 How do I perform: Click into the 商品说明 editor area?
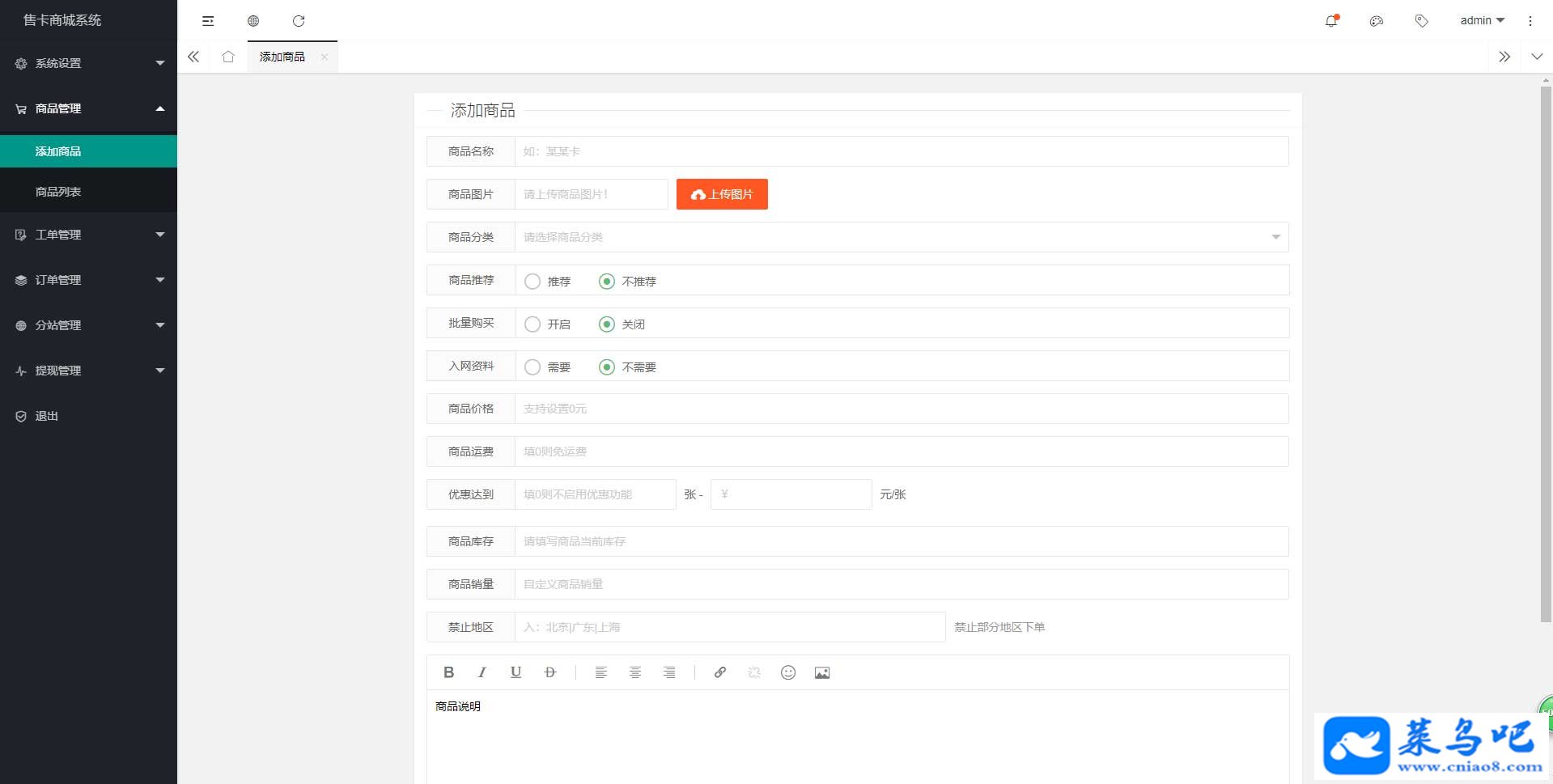[858, 736]
